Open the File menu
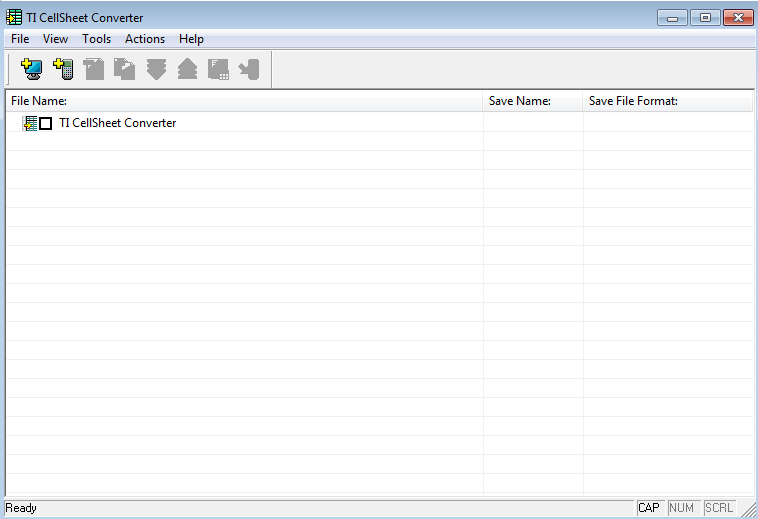The width and height of the screenshot is (758, 519). tap(20, 39)
